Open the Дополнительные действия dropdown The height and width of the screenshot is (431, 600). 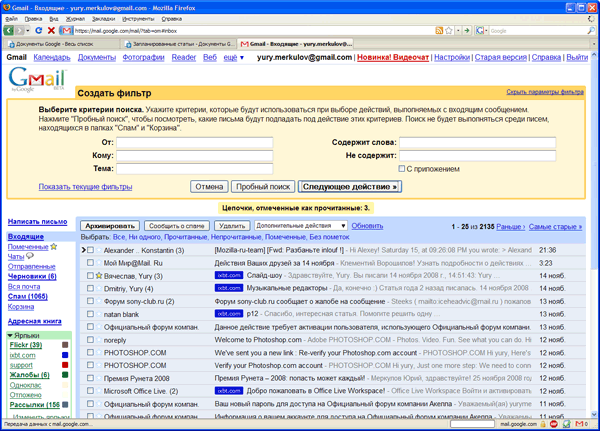click(301, 226)
